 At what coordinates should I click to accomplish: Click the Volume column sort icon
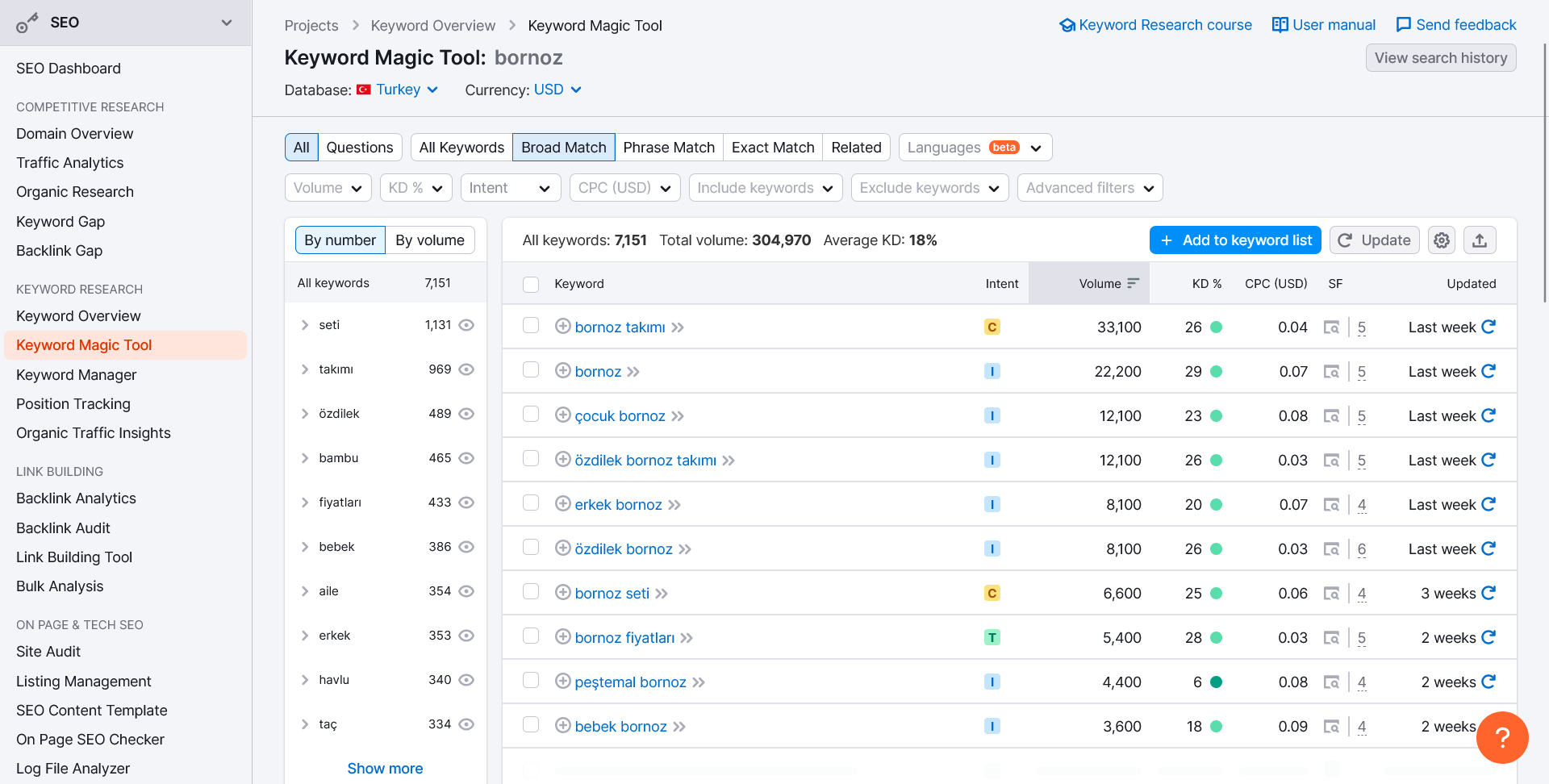click(1133, 283)
